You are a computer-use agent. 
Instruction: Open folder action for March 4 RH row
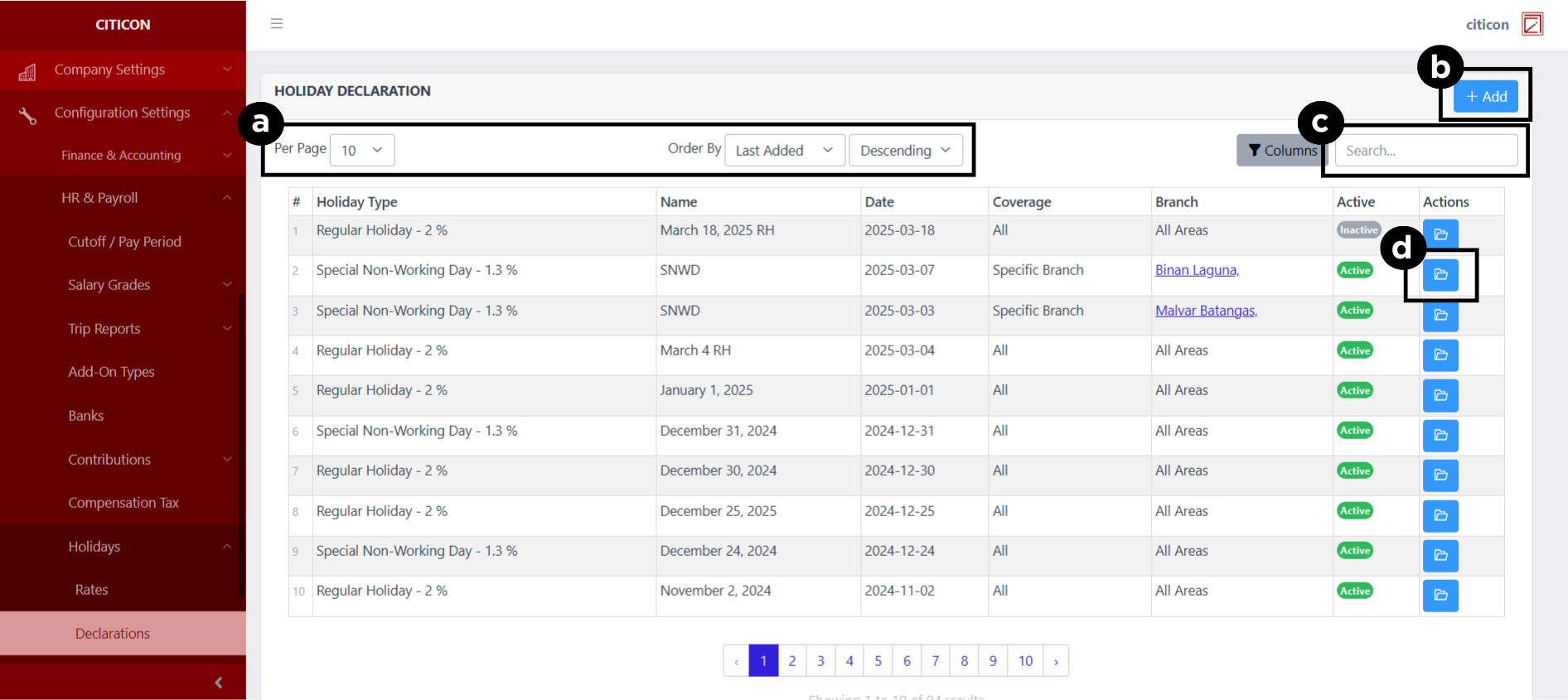coord(1440,355)
